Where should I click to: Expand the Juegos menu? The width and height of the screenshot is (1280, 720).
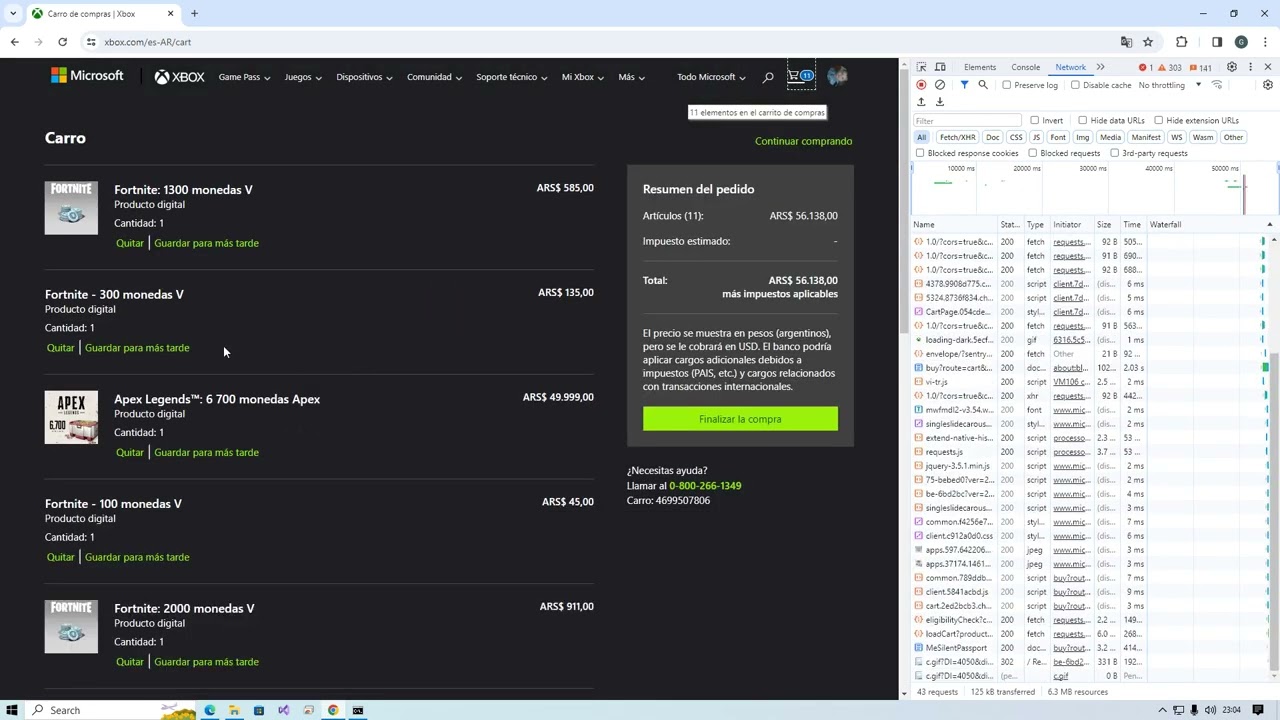303,77
